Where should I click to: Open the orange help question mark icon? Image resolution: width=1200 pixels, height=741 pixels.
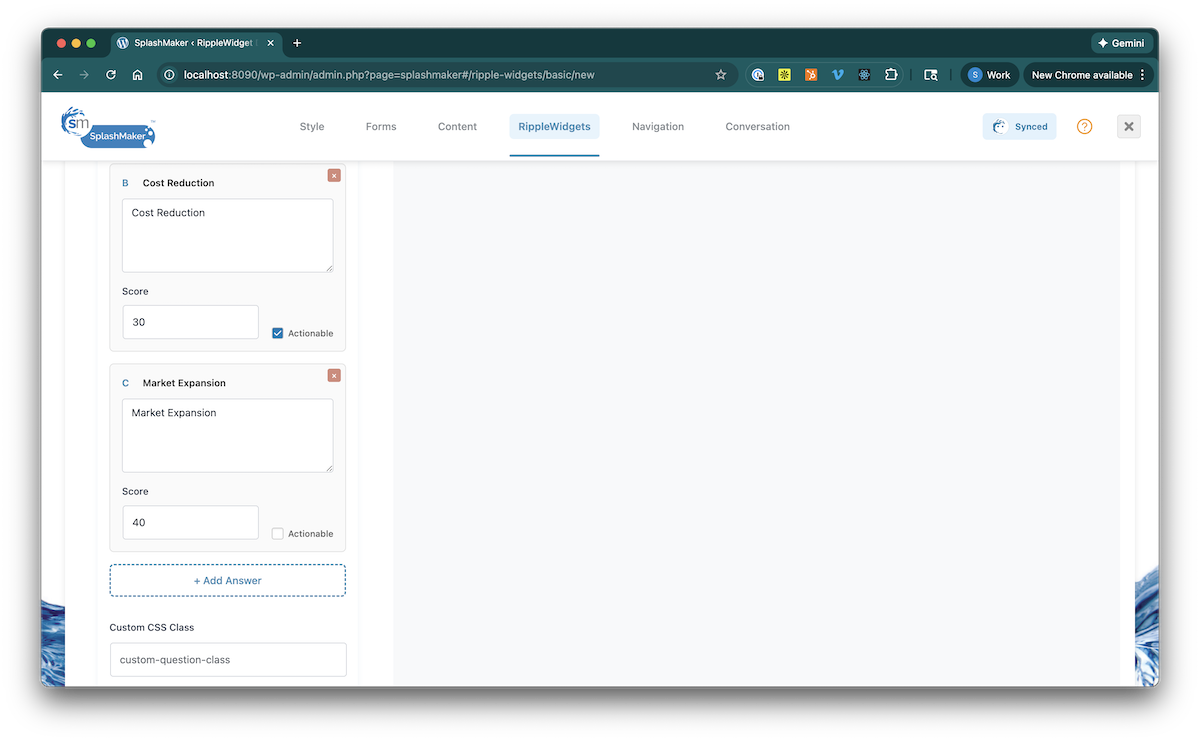click(1084, 127)
